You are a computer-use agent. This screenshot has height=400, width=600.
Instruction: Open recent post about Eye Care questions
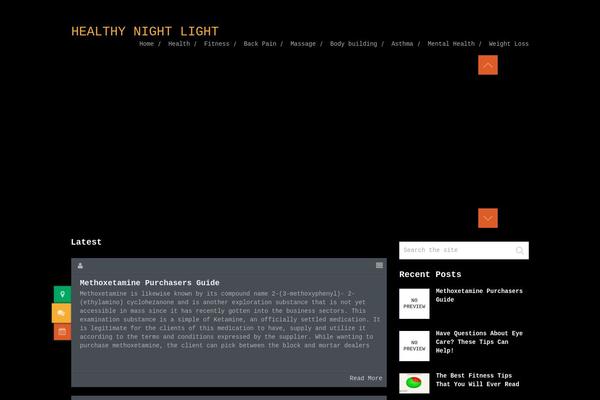click(479, 342)
